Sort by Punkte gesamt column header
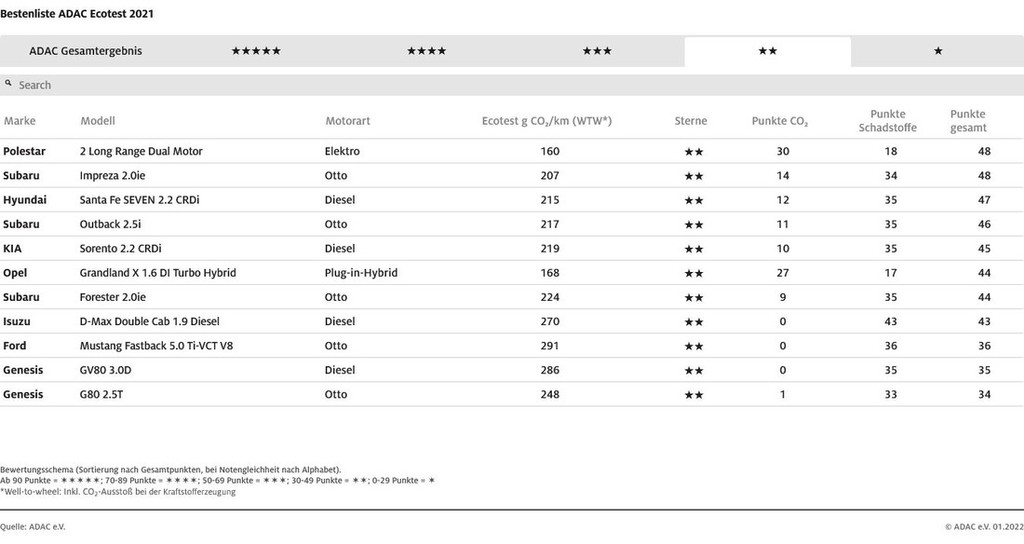 [967, 121]
